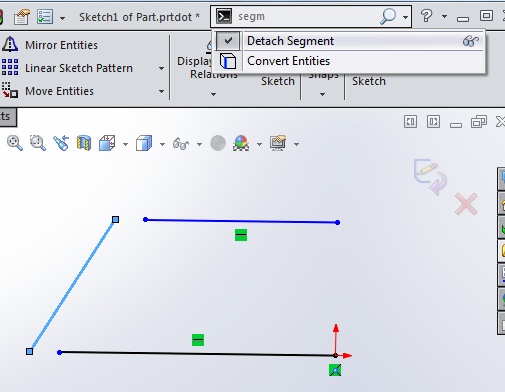Click View Orientation icon

pos(107,143)
